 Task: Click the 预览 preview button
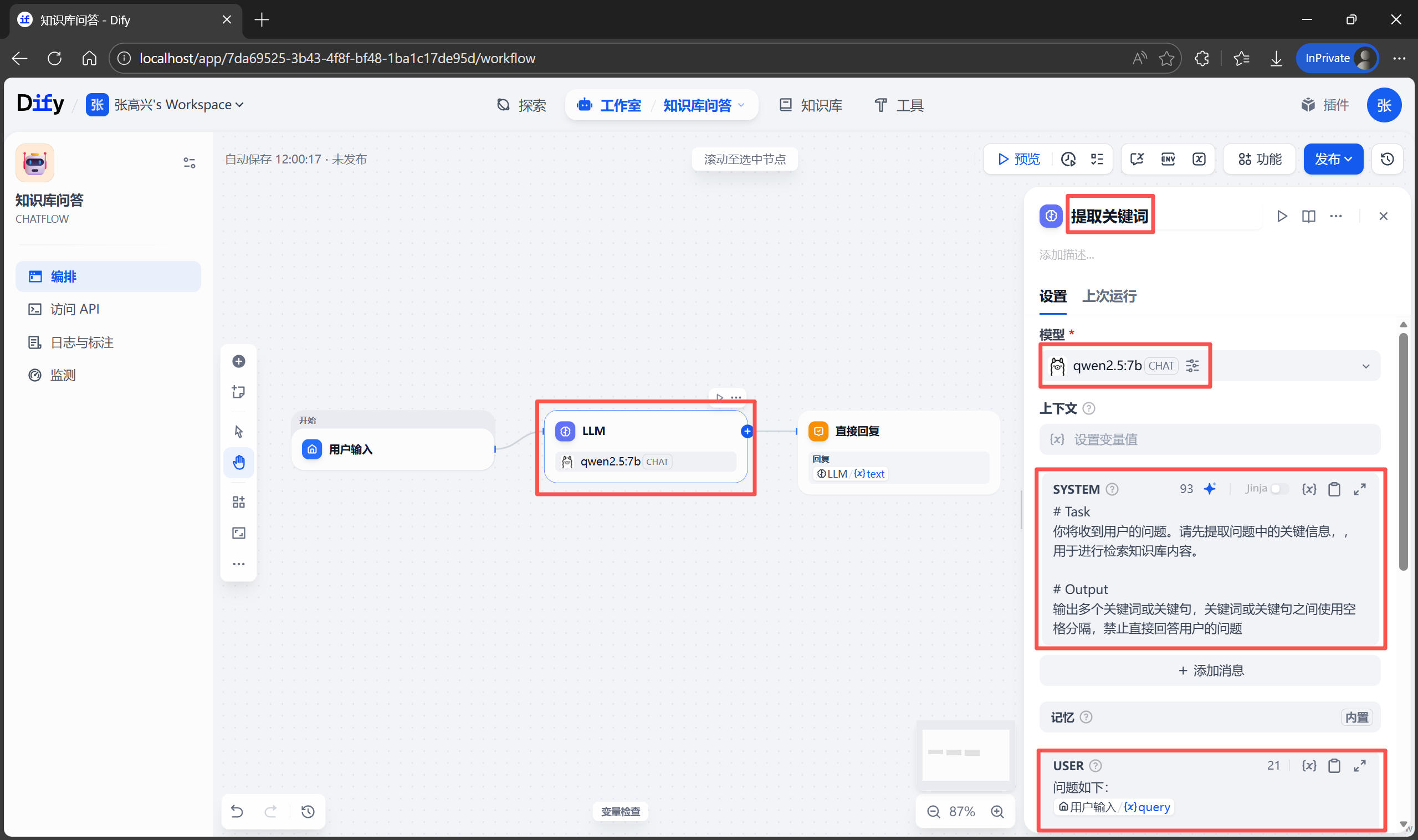[x=1018, y=159]
